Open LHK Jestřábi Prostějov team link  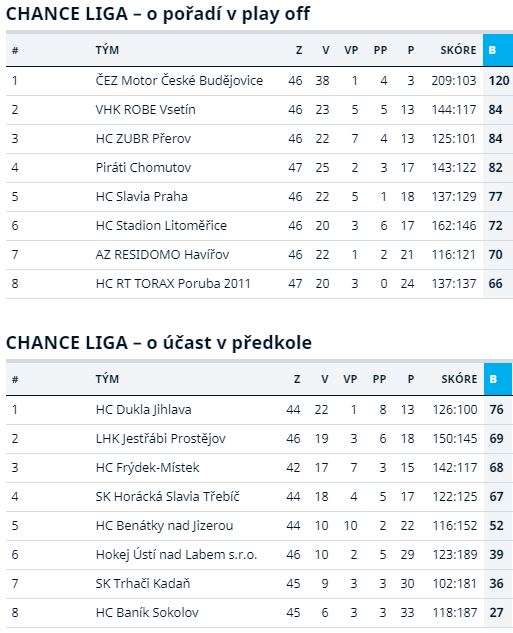(x=161, y=439)
